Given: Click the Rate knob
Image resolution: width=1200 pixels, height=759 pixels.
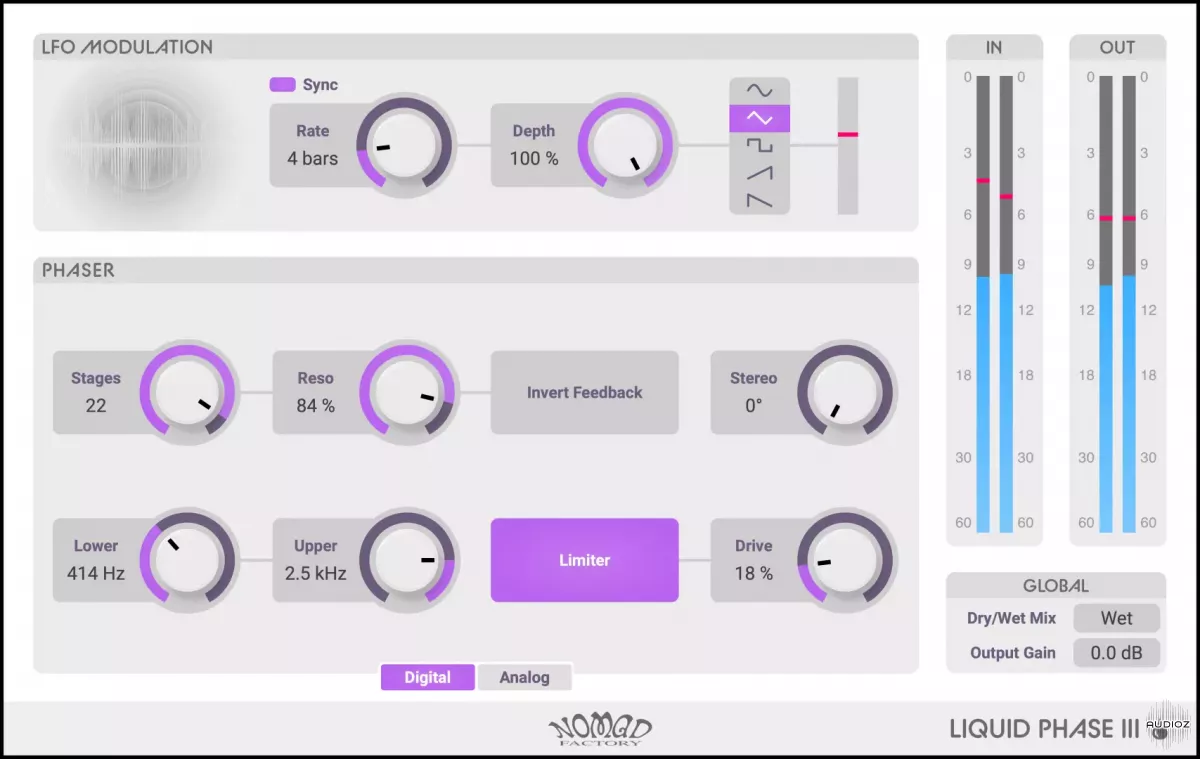Looking at the screenshot, I should coord(405,145).
